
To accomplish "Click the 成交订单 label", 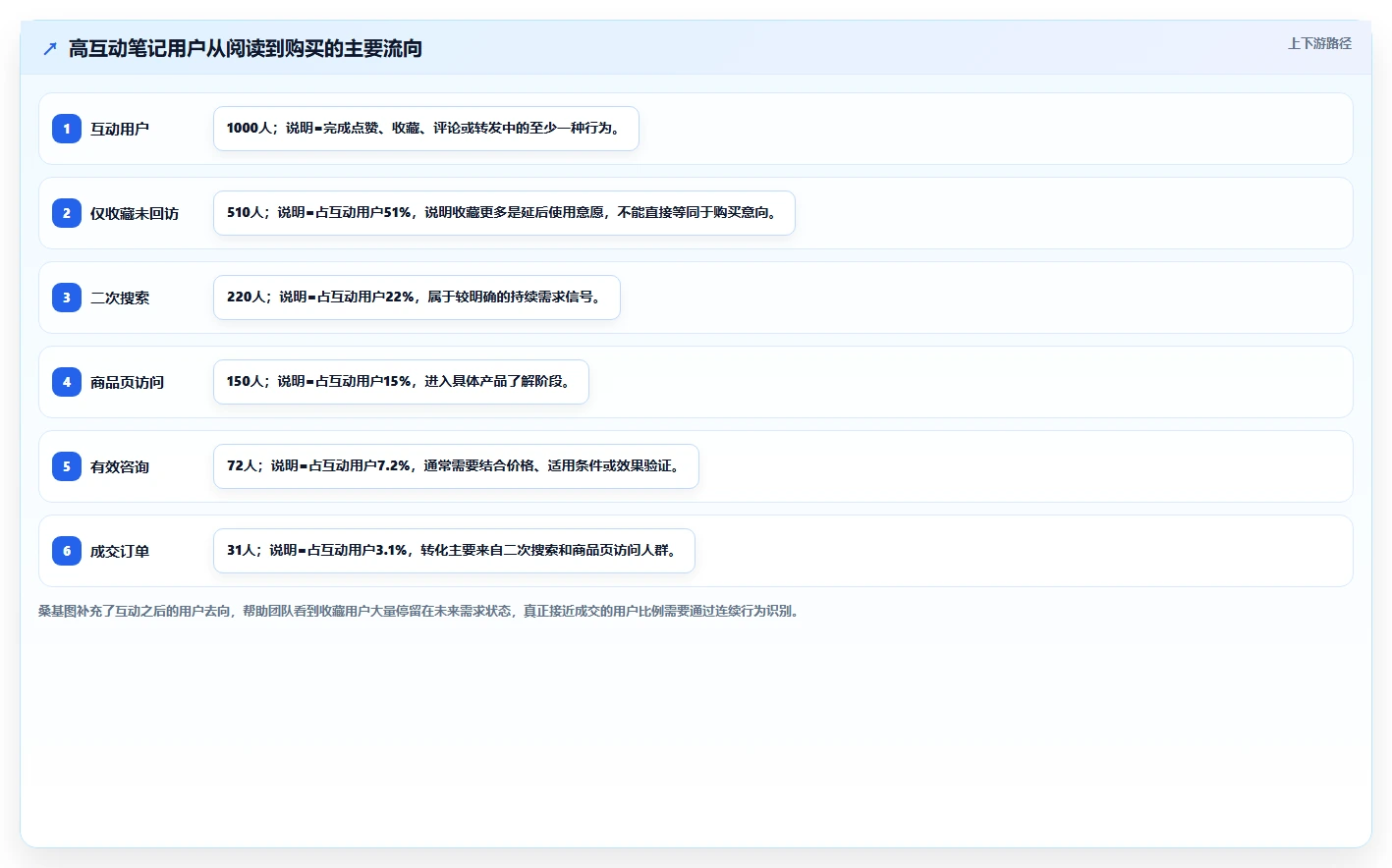I will [x=120, y=551].
